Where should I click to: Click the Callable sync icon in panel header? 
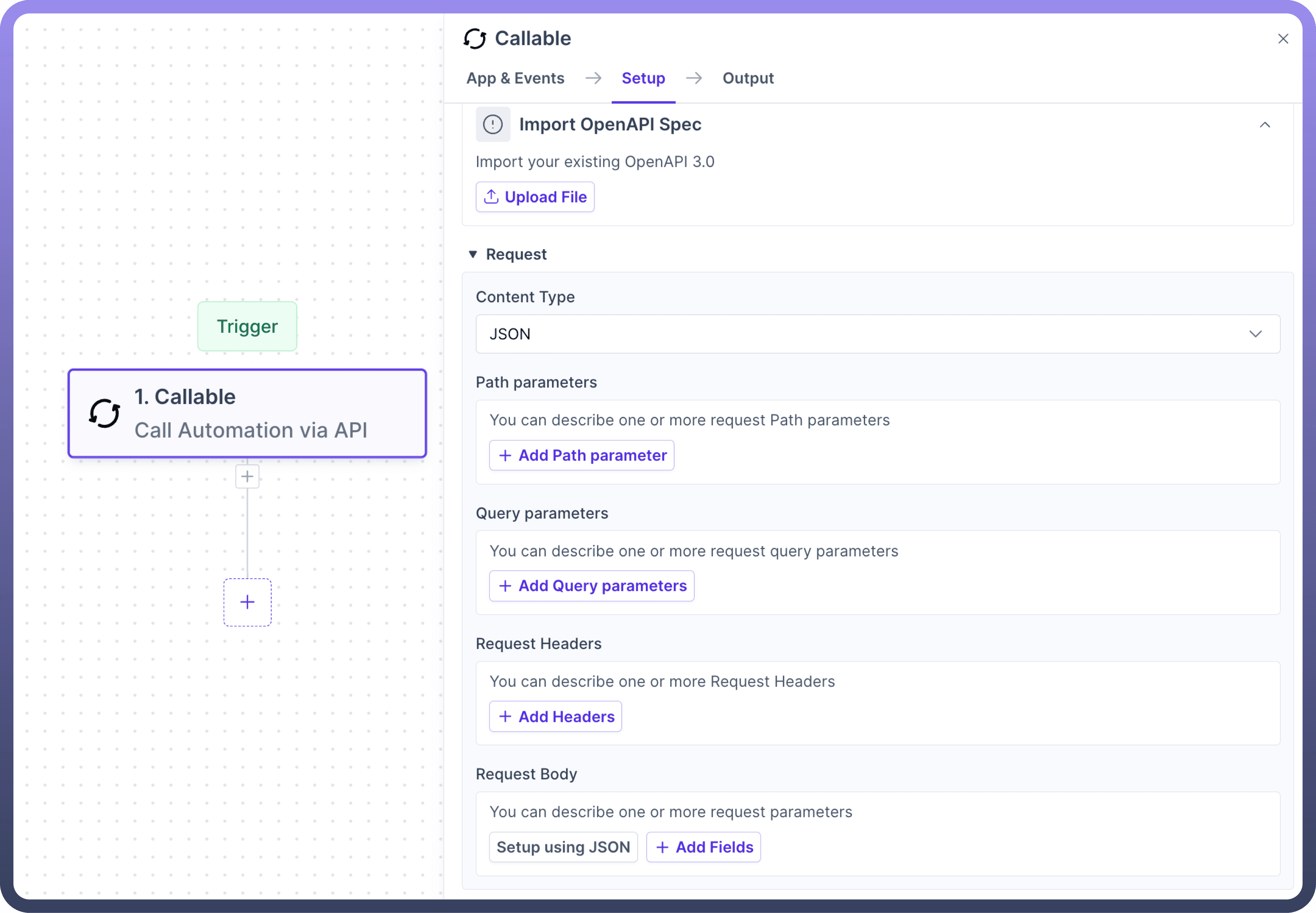tap(475, 39)
